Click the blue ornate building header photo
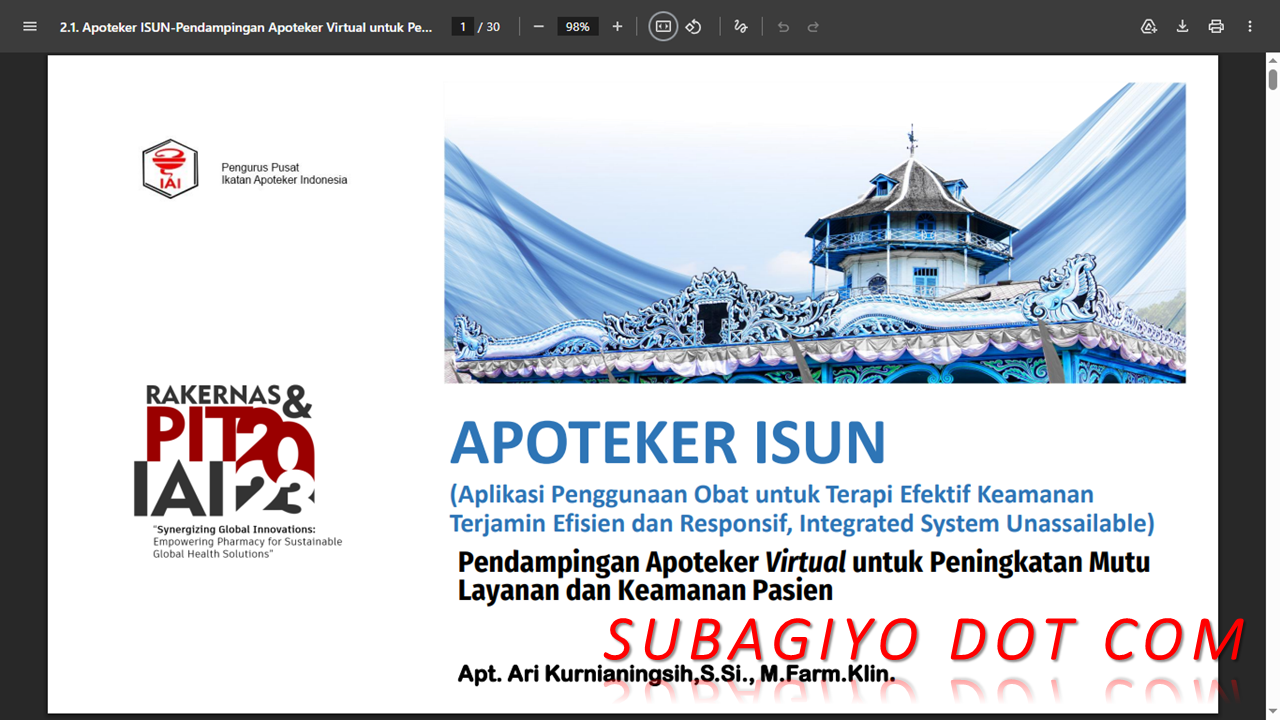The width and height of the screenshot is (1280, 720). (815, 233)
